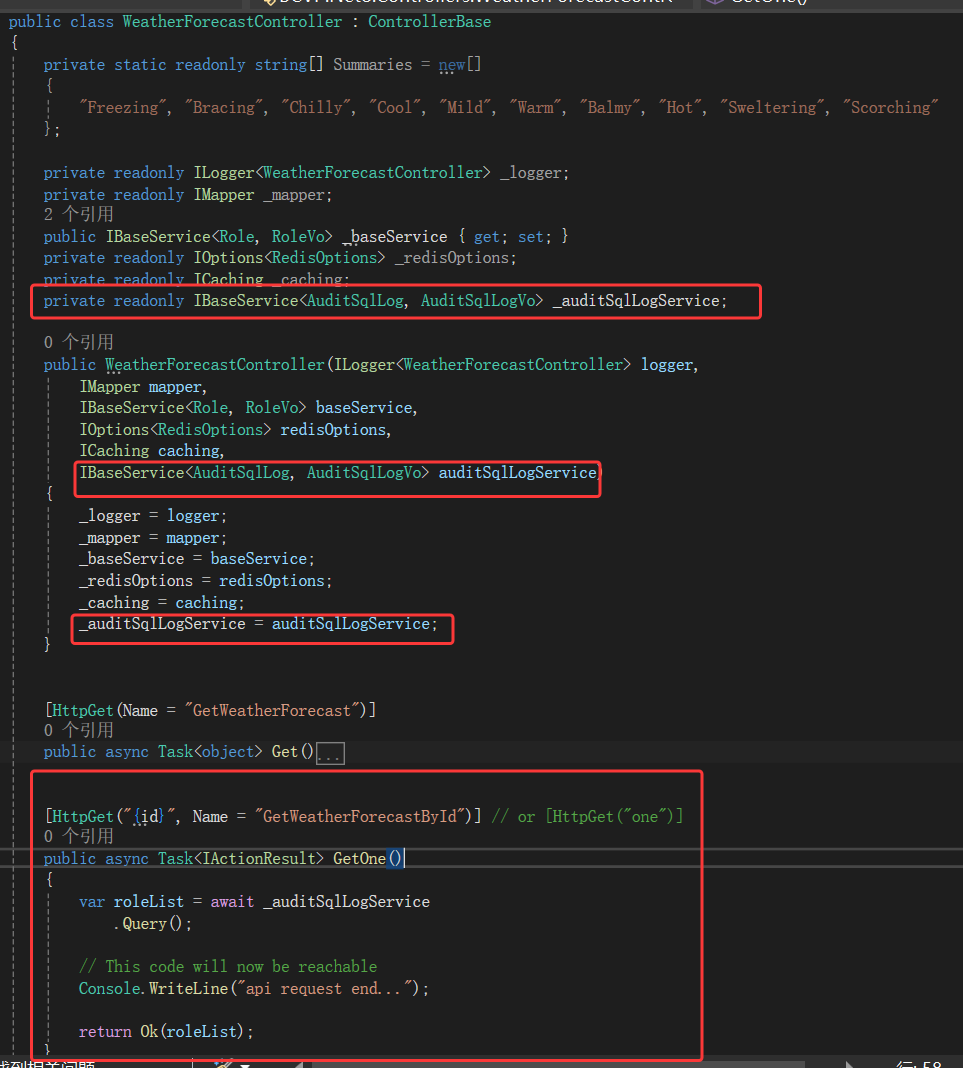Click the "Mild" string literal
The image size is (963, 1068).
tap(466, 108)
